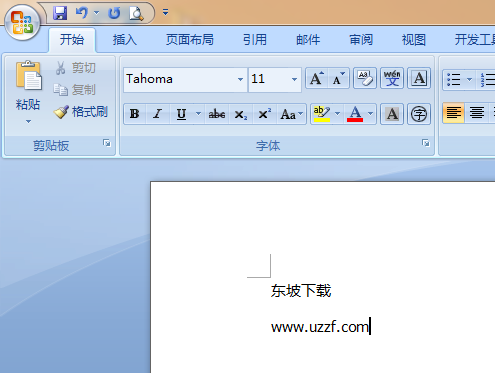Click the enclosed character 字 icon

[419, 114]
